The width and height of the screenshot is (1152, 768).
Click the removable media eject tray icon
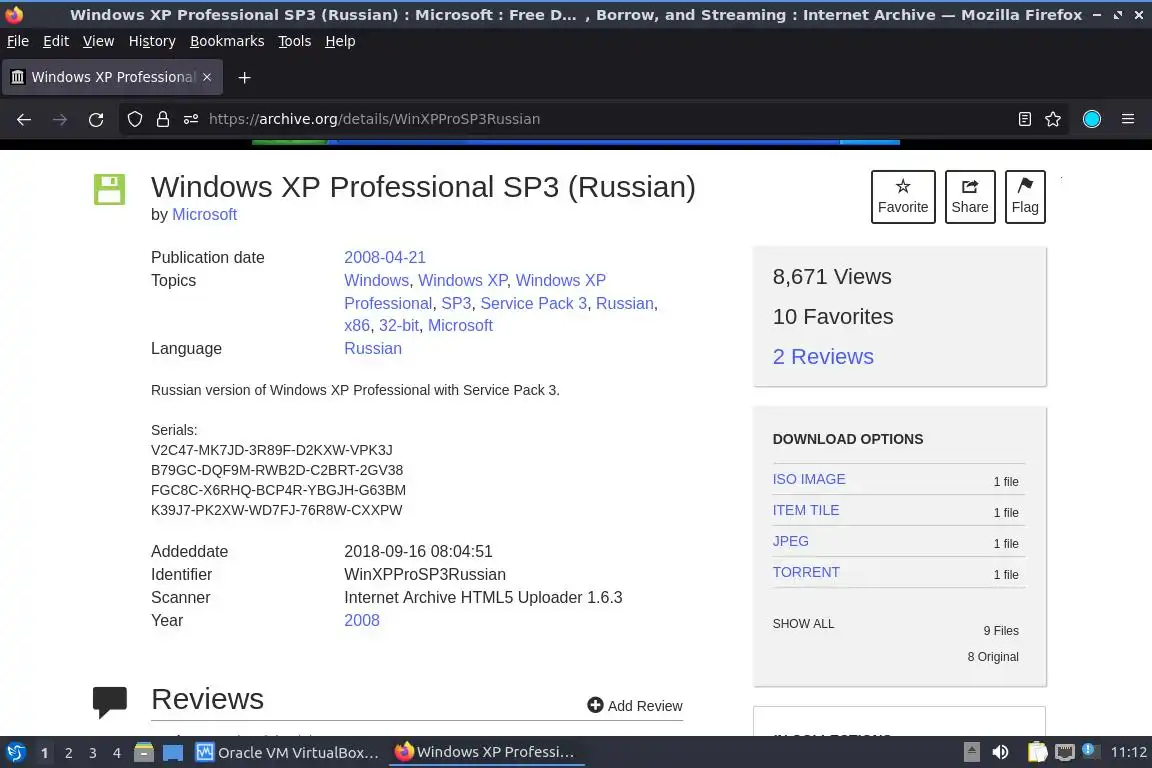[971, 753]
